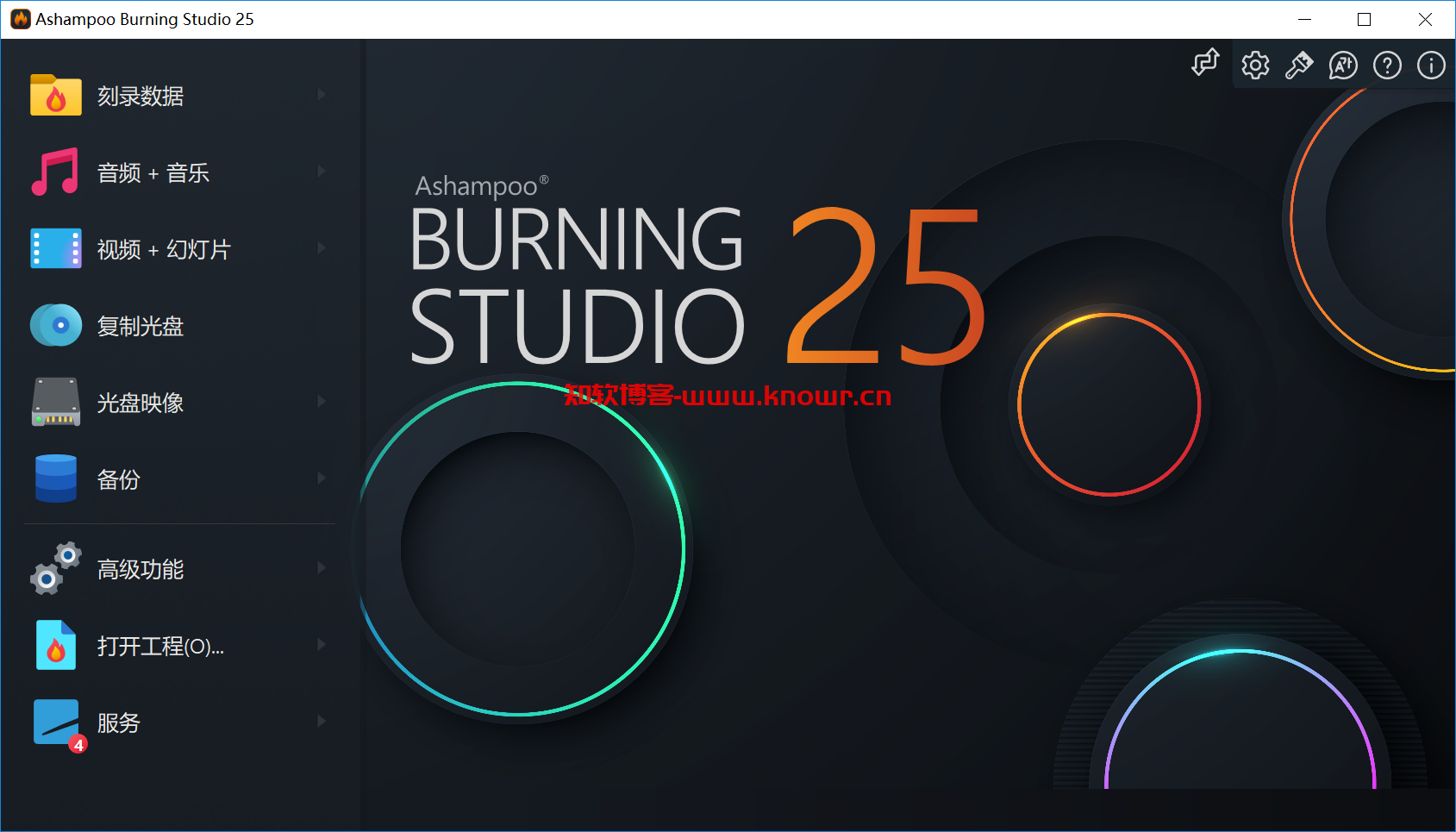
Task: Click the blue disc icon beside 复制光盘
Action: tap(56, 325)
